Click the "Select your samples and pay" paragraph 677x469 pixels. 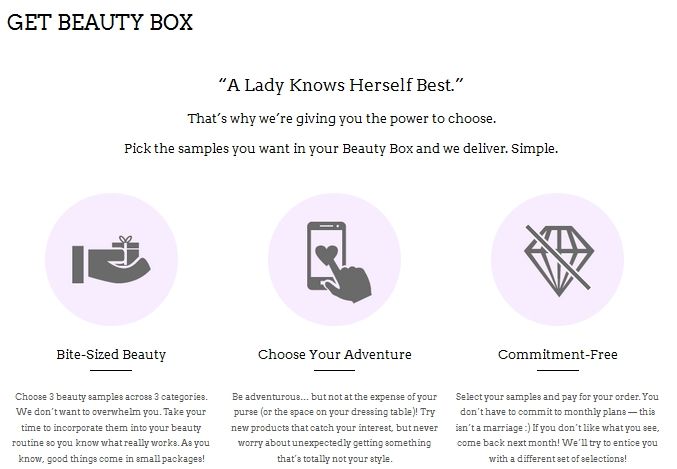pos(557,427)
